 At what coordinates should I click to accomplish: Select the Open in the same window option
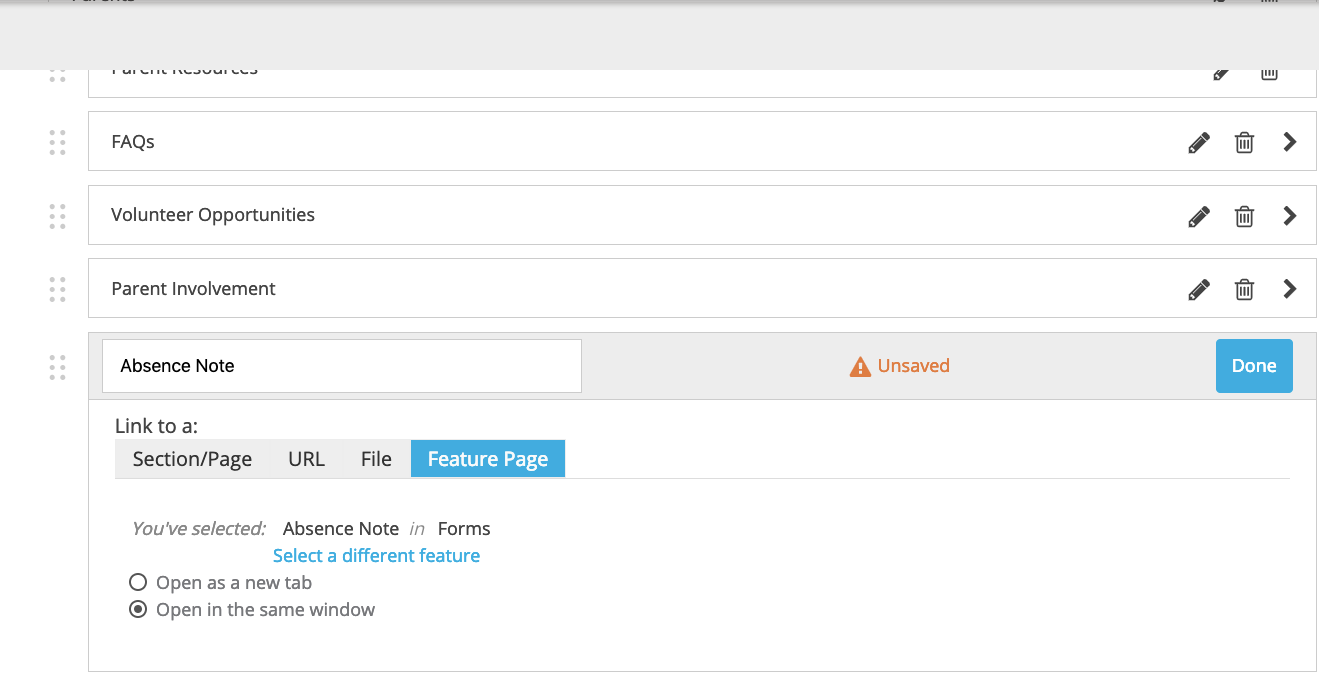pos(137,609)
